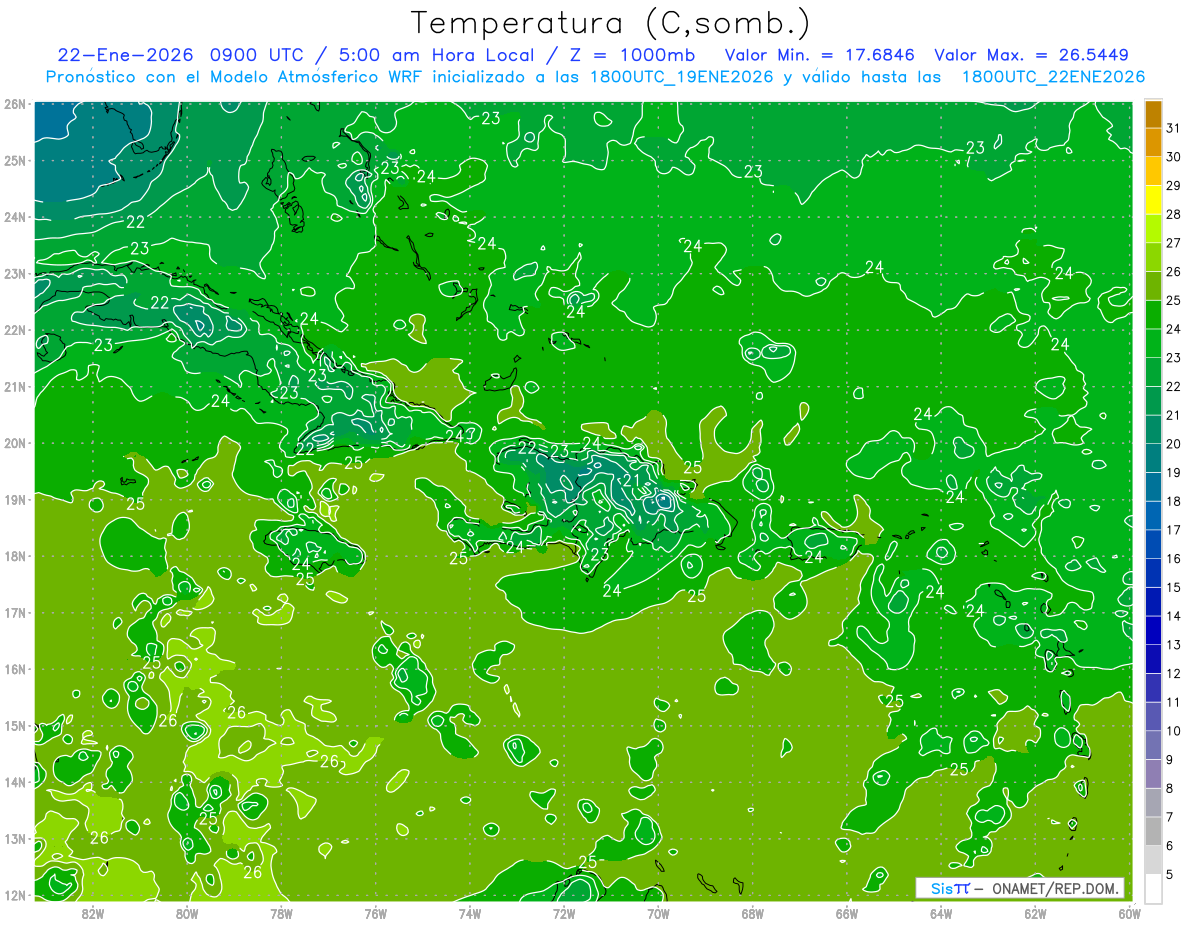Select the 'Valor Min. = 17.6846' readout
The height and width of the screenshot is (927, 1200).
[x=820, y=55]
